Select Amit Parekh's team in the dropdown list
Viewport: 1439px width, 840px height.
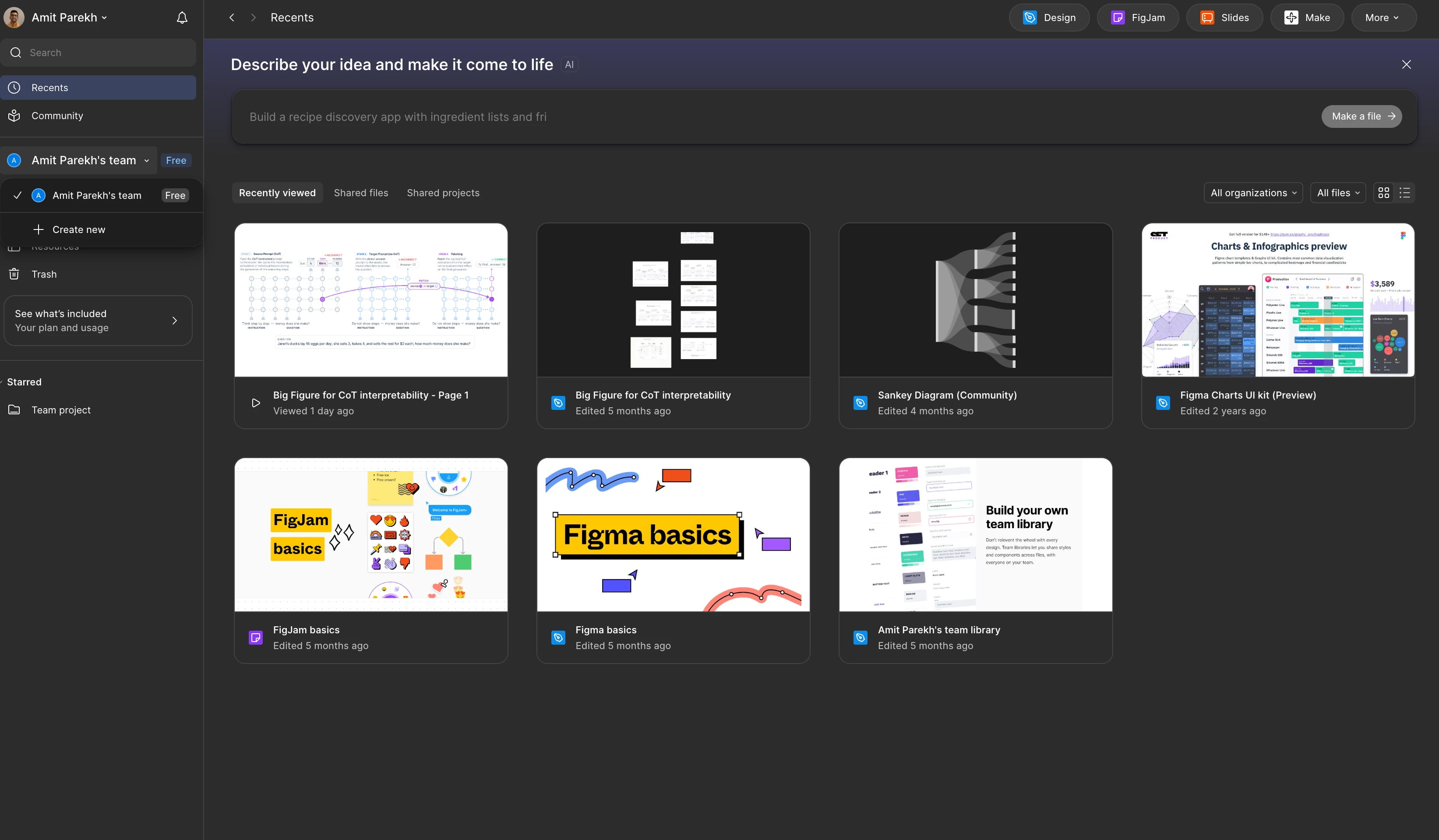(x=102, y=195)
